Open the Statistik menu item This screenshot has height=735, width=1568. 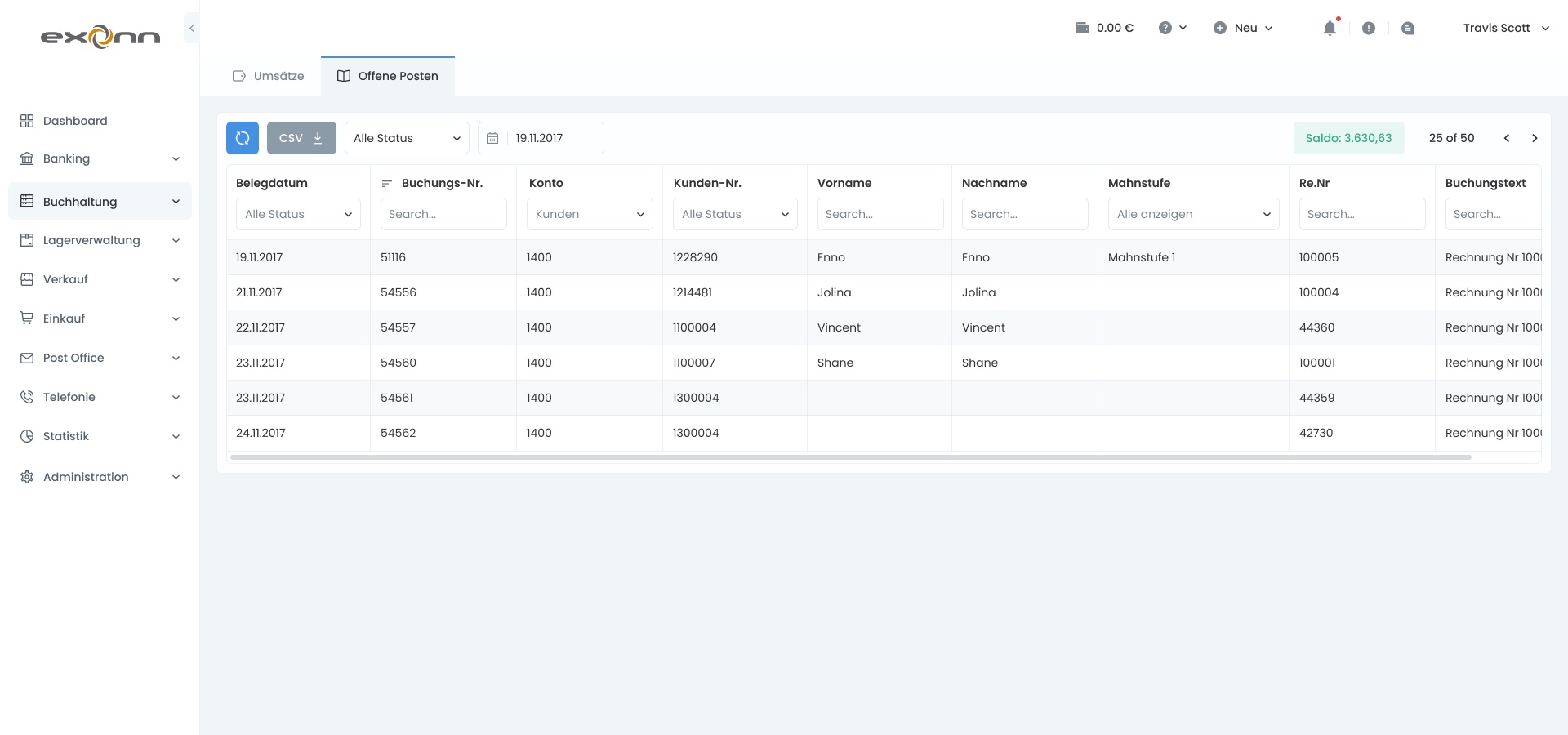tap(100, 436)
